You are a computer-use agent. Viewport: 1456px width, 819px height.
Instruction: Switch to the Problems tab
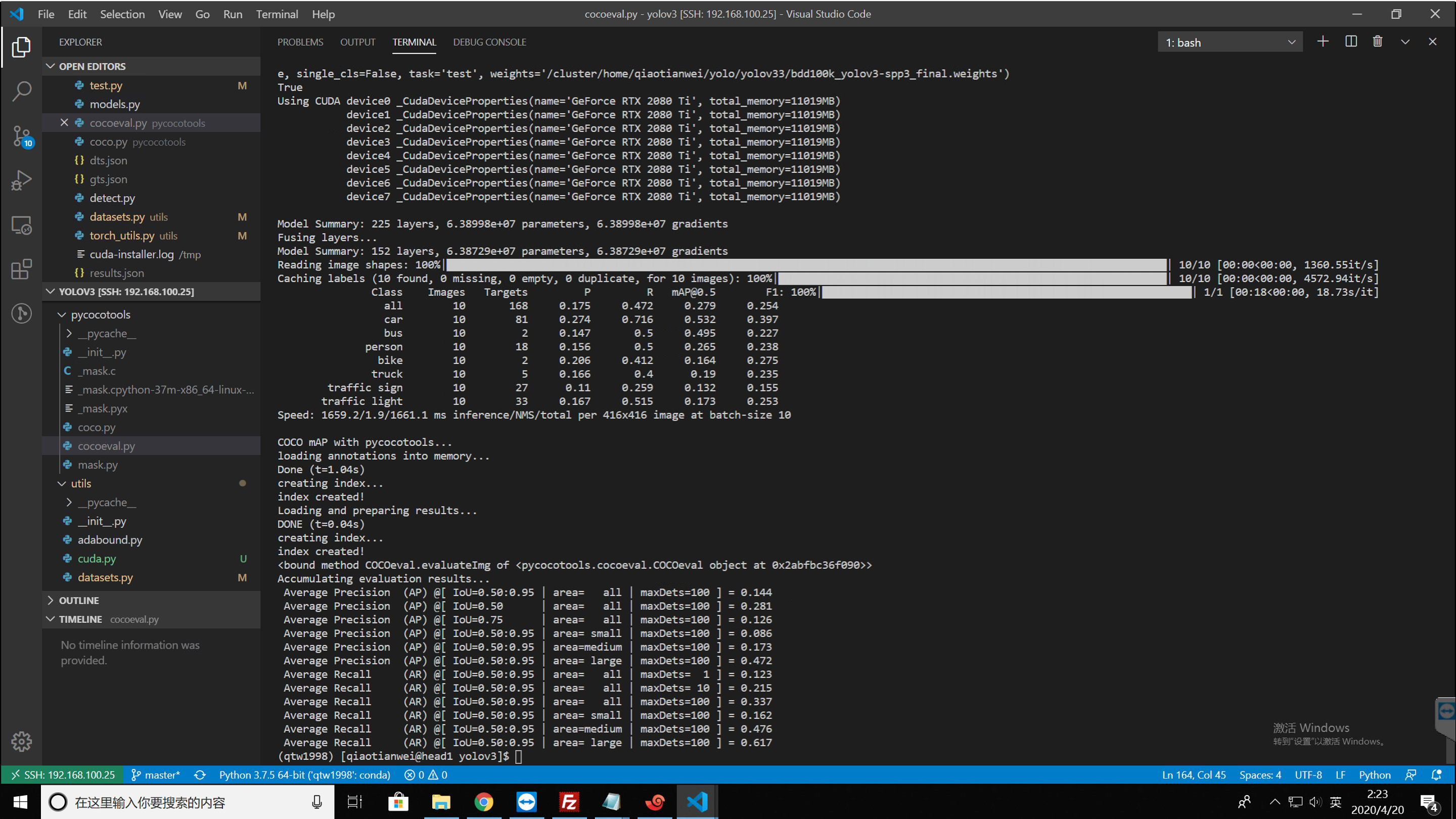[300, 42]
